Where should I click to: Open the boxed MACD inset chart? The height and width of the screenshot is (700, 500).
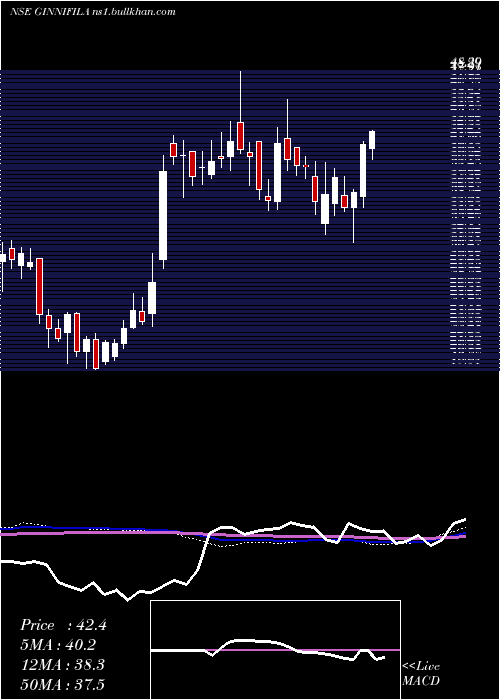[x=275, y=650]
